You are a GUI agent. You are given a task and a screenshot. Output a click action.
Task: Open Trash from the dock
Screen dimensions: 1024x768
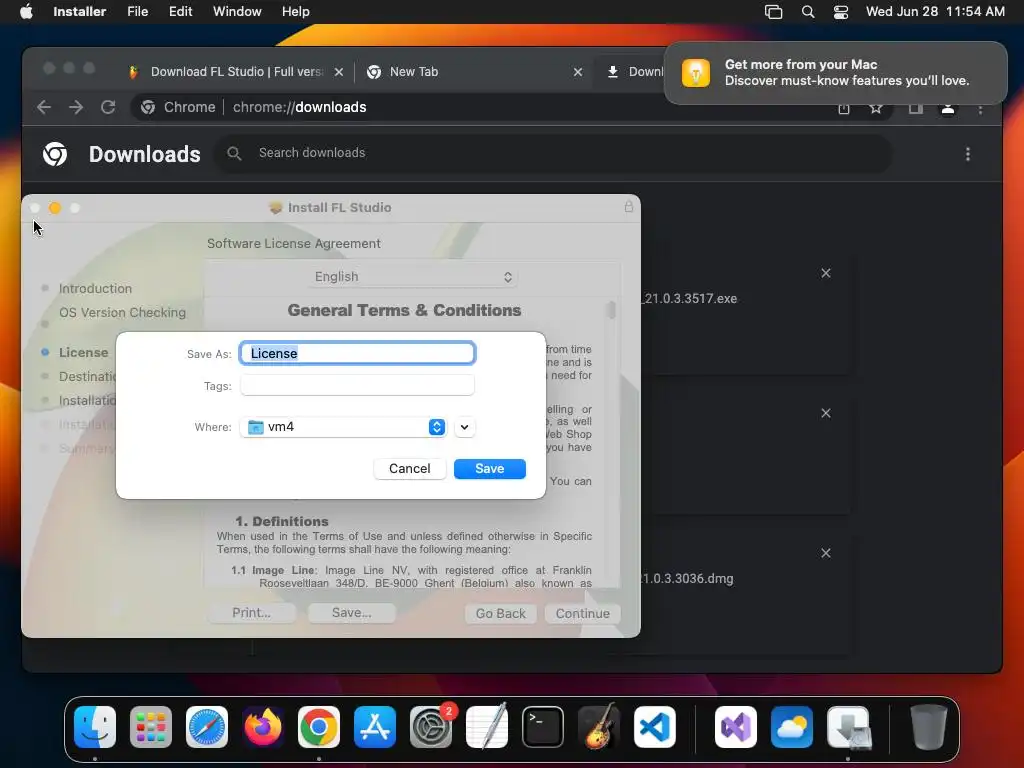click(929, 727)
